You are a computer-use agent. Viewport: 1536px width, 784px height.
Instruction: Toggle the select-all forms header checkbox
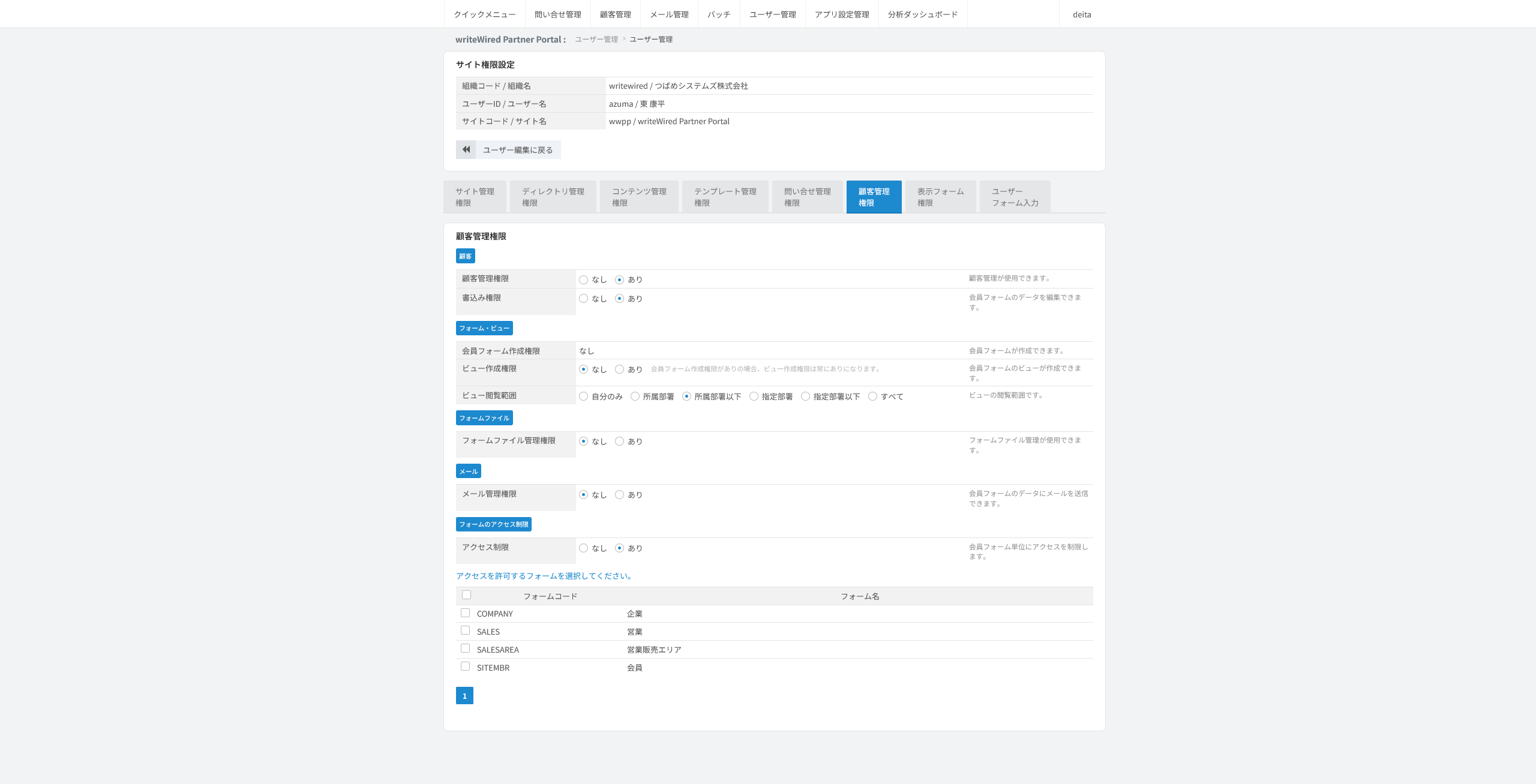pos(467,595)
